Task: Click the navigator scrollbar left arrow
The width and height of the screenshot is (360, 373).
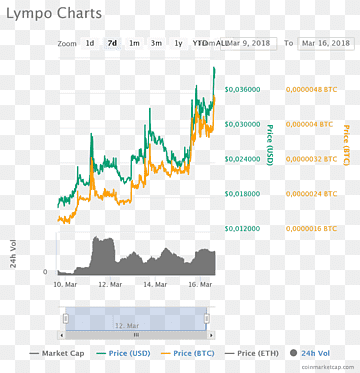Action: (x=62, y=335)
